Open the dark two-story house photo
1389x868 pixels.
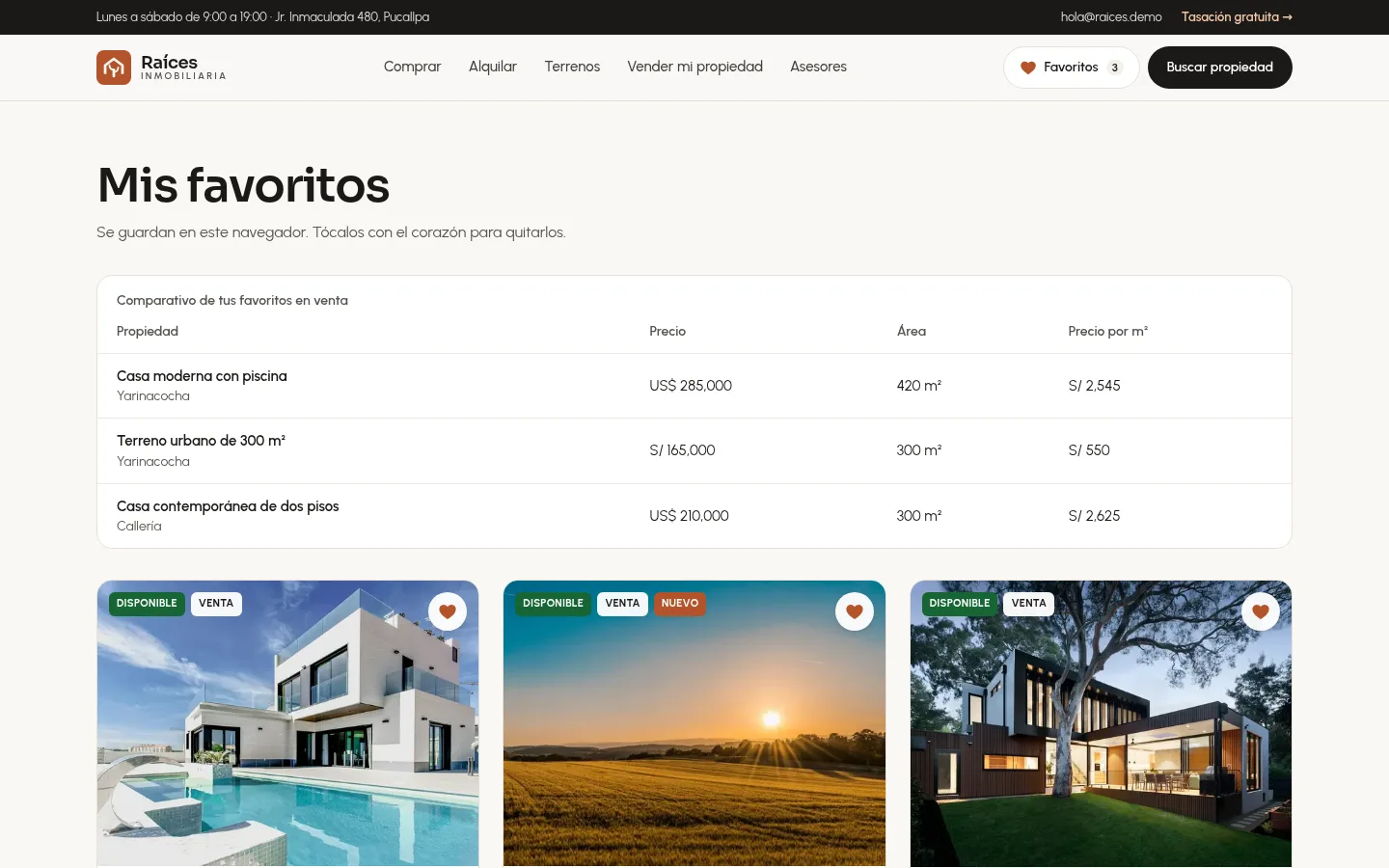point(1101,723)
